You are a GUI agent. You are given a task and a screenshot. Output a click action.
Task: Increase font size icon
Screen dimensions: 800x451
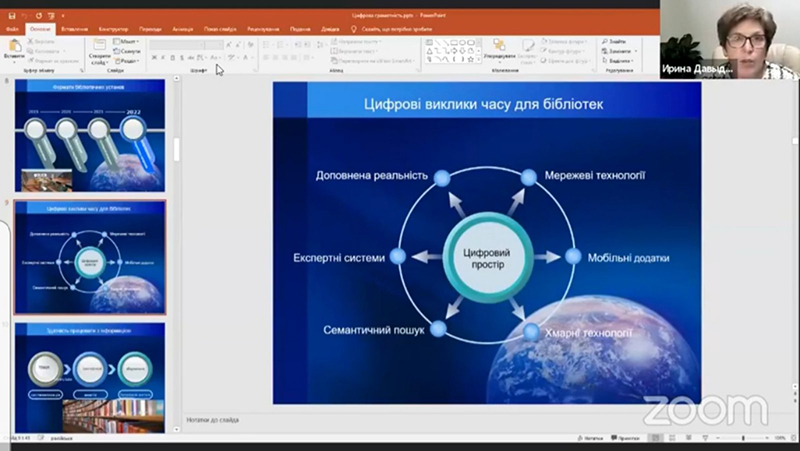(229, 45)
